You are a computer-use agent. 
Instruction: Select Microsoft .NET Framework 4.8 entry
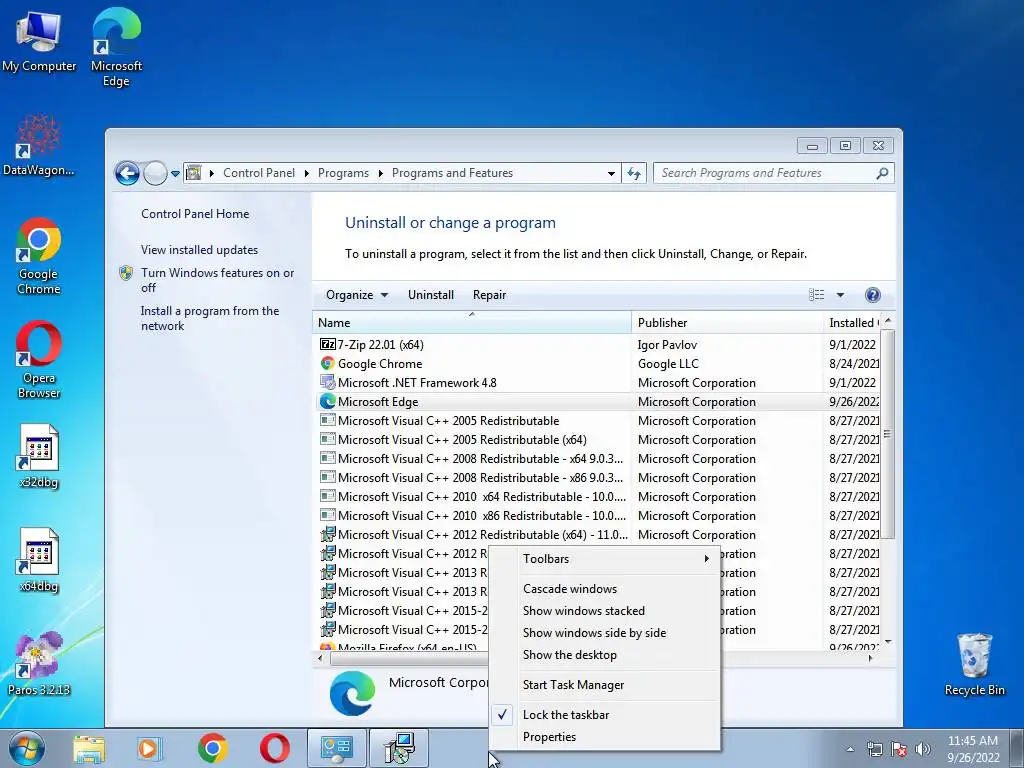point(597,383)
